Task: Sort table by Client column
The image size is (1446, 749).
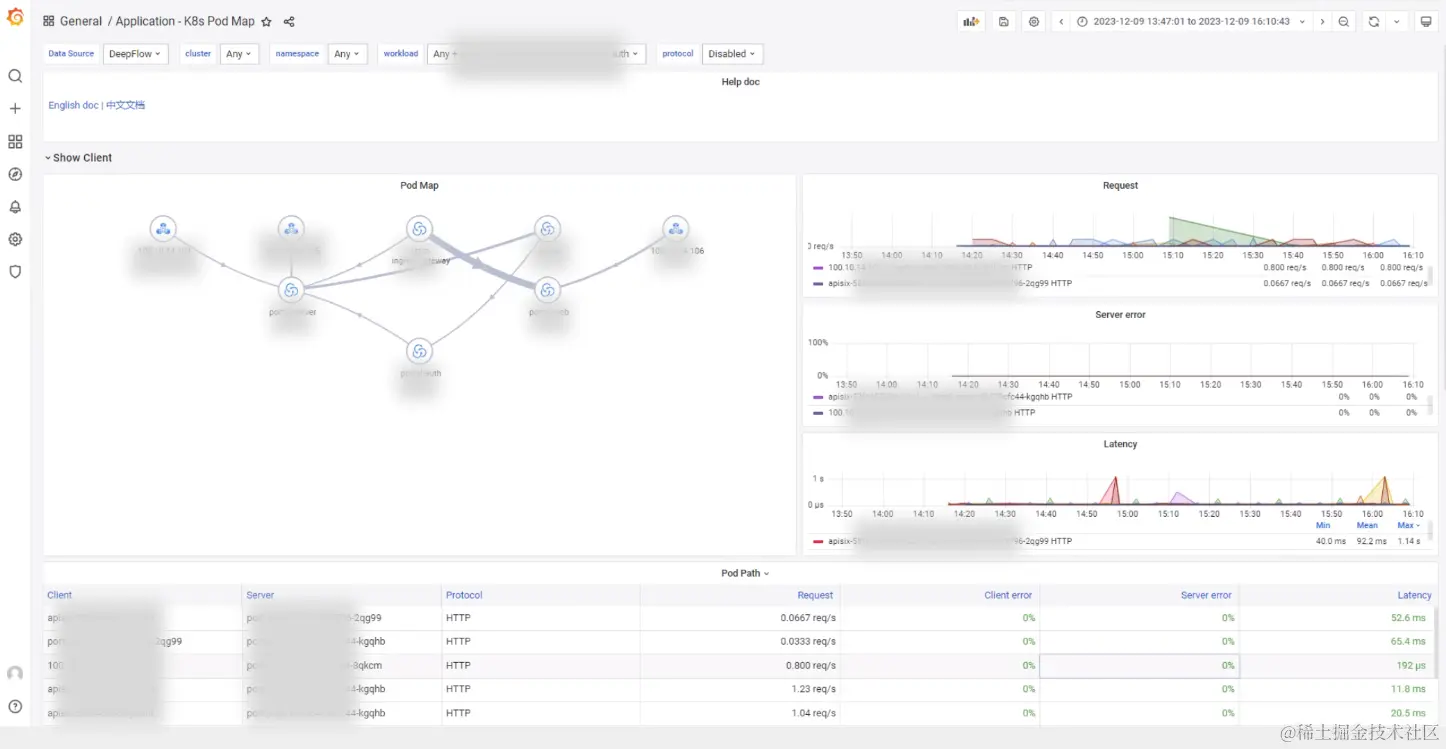Action: coord(60,595)
